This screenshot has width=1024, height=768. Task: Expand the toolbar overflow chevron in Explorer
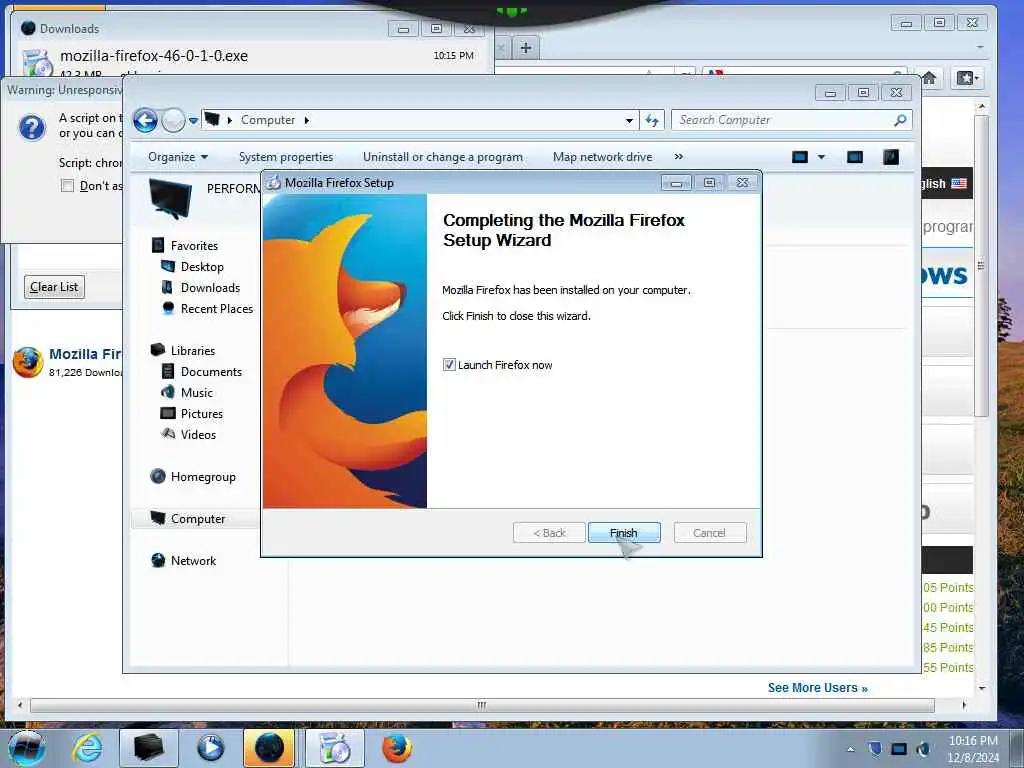point(679,157)
